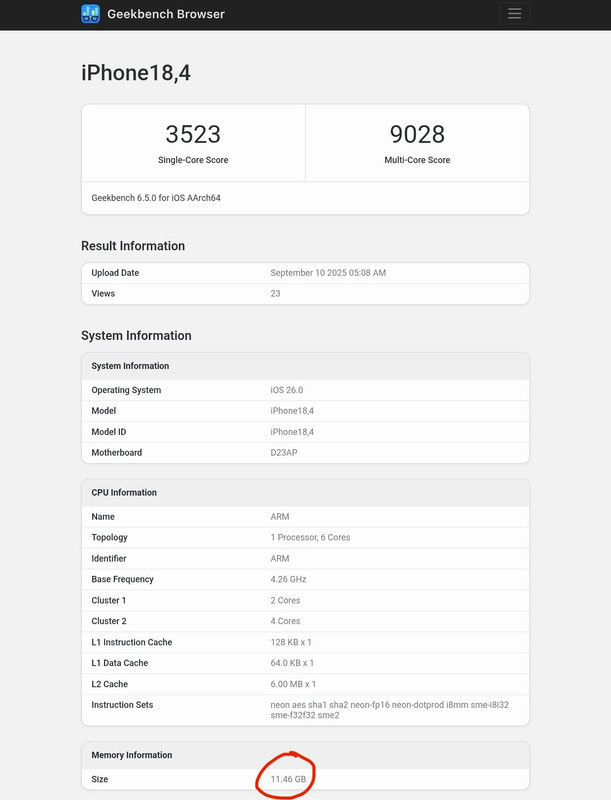The width and height of the screenshot is (611, 800).
Task: Open the hamburger navigation menu
Action: click(514, 14)
